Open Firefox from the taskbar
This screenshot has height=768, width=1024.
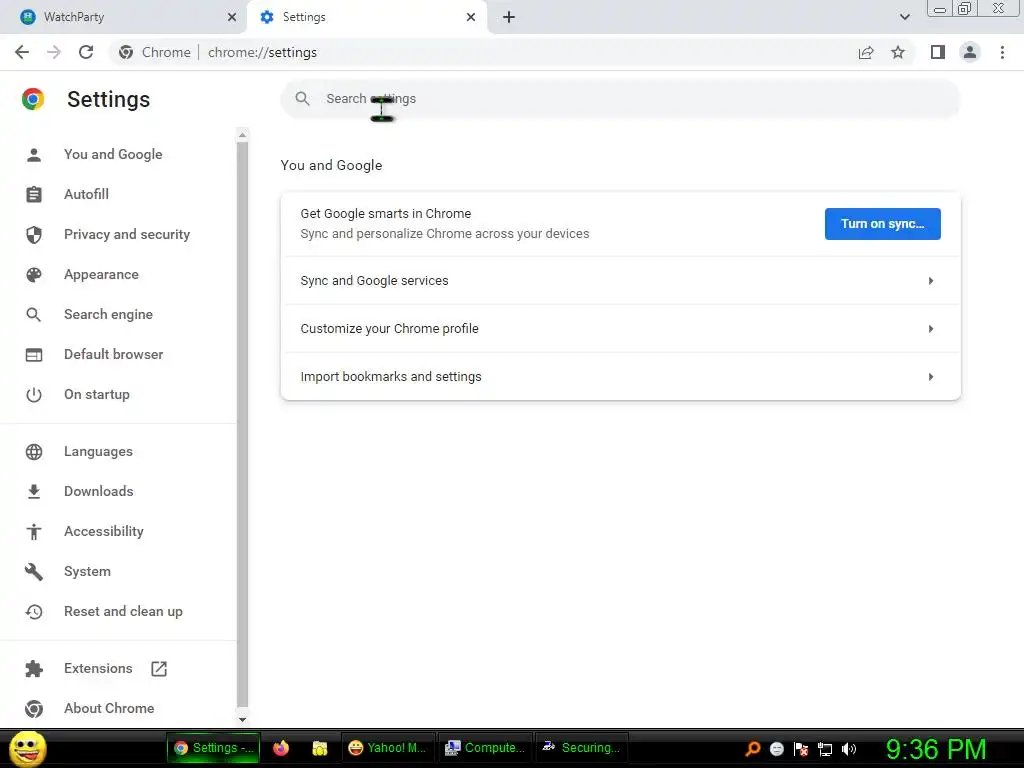[x=281, y=748]
